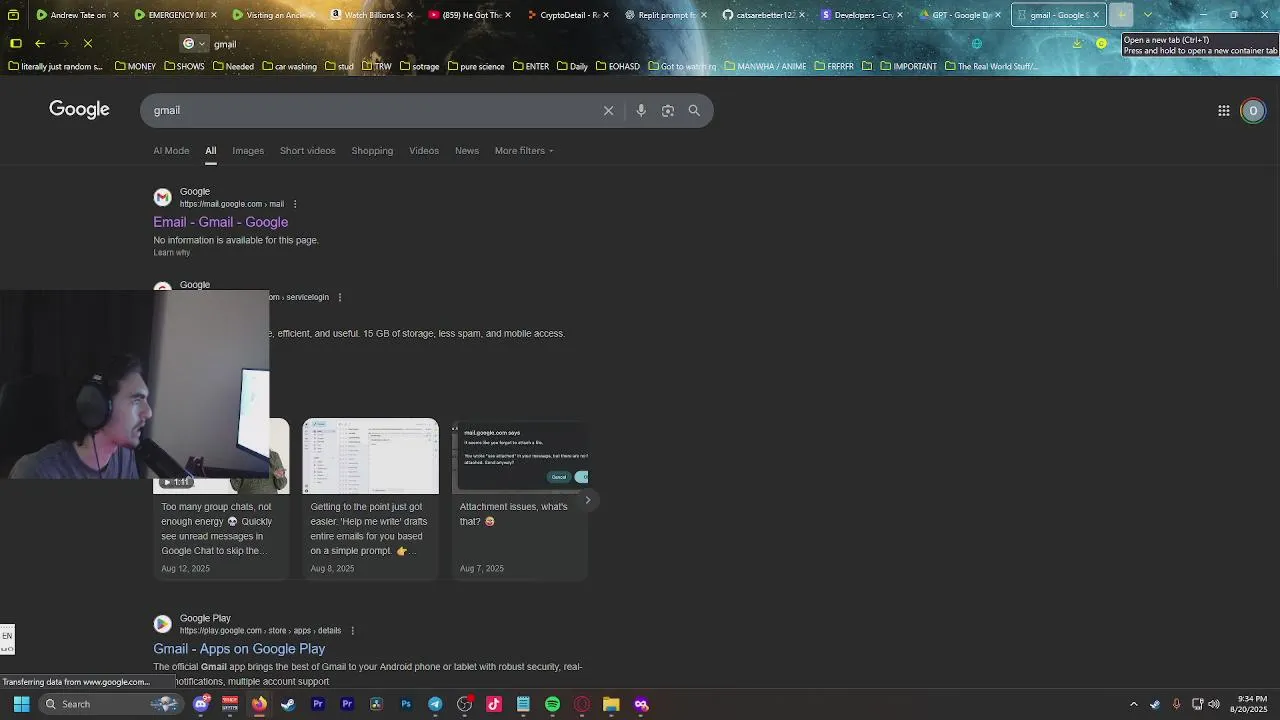Viewport: 1280px width, 720px height.
Task: Open a new browser tab with plus button
Action: click(1122, 15)
